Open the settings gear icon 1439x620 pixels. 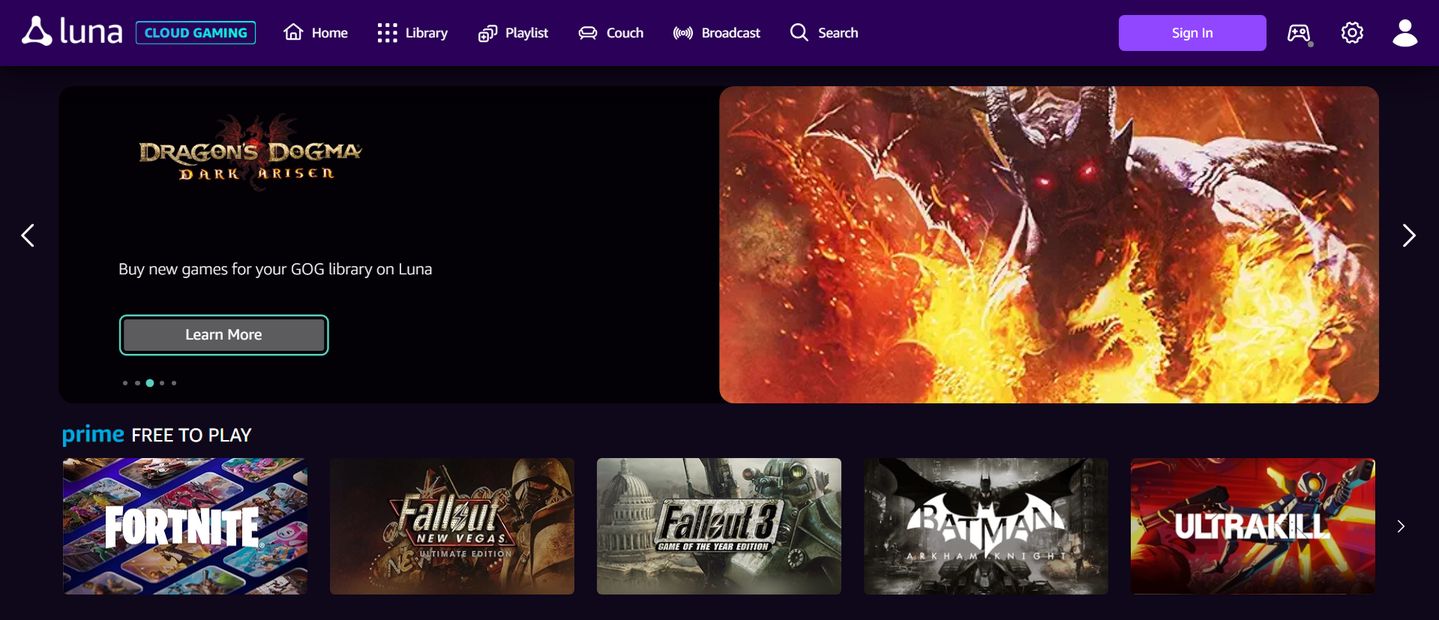pos(1352,33)
